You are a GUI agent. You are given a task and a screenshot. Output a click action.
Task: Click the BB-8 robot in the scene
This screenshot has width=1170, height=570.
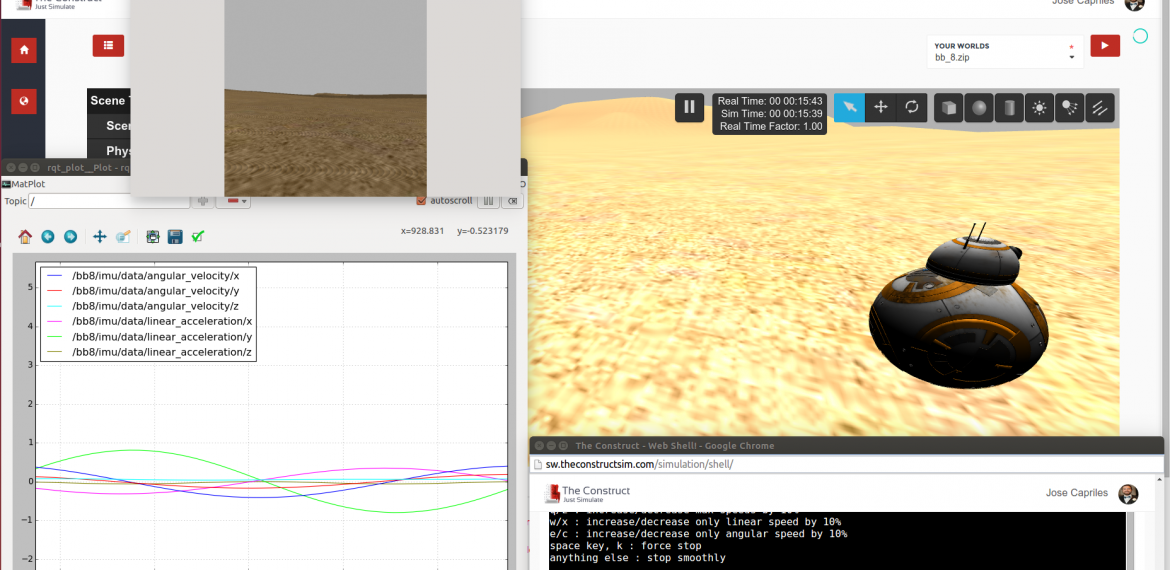[959, 313]
